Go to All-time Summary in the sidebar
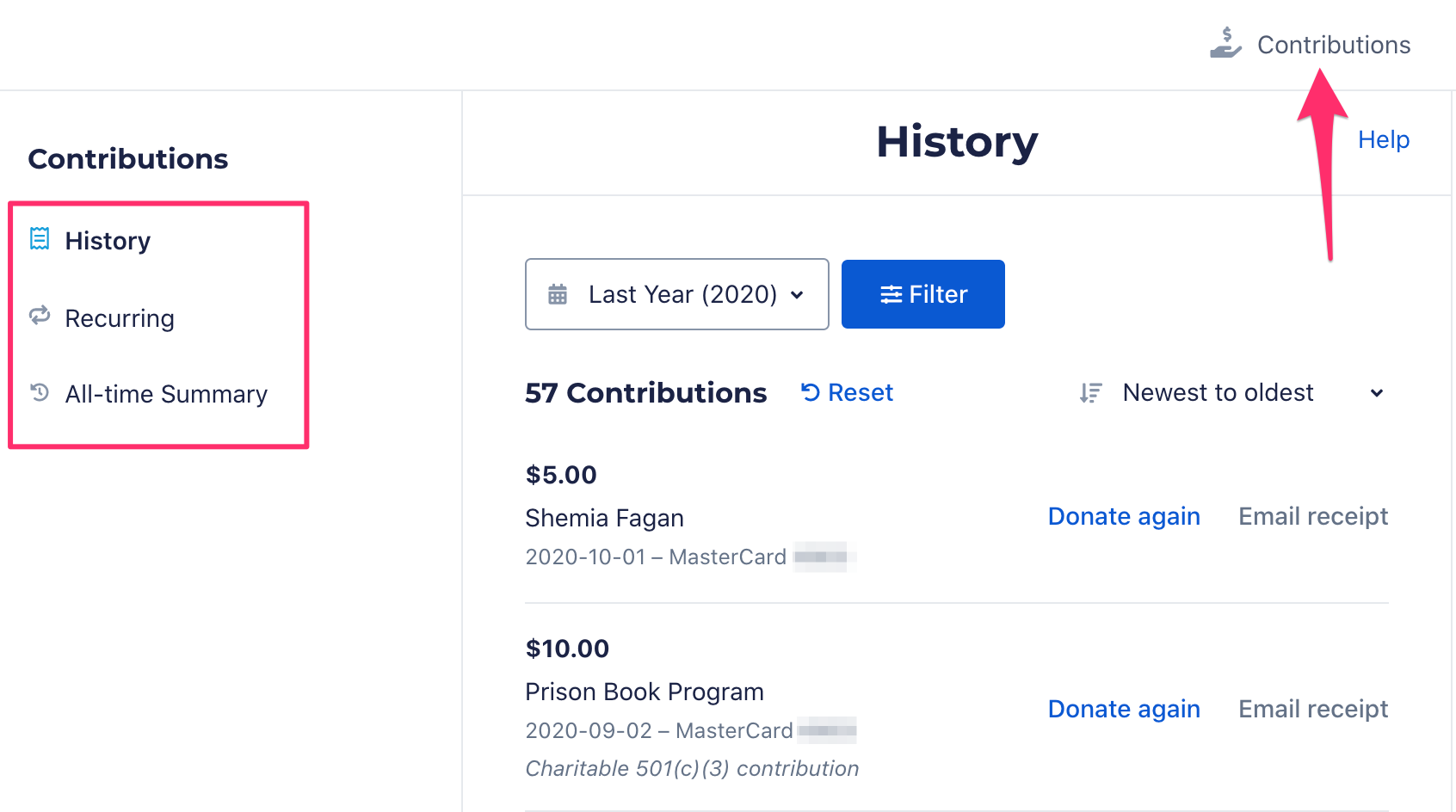This screenshot has width=1456, height=812. 166,394
